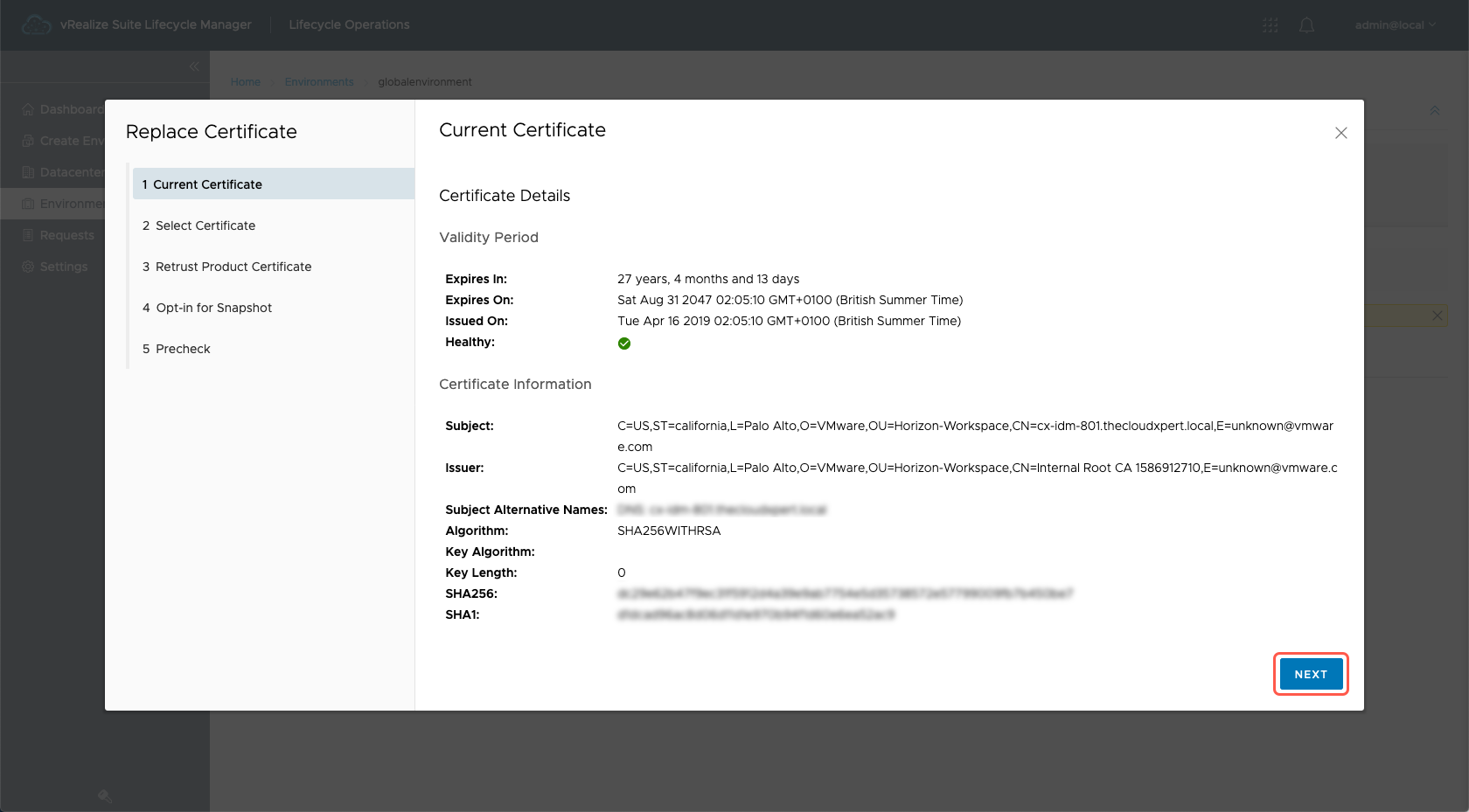Image resolution: width=1469 pixels, height=812 pixels.
Task: Click the green Healthy status checkmark
Action: (x=624, y=344)
